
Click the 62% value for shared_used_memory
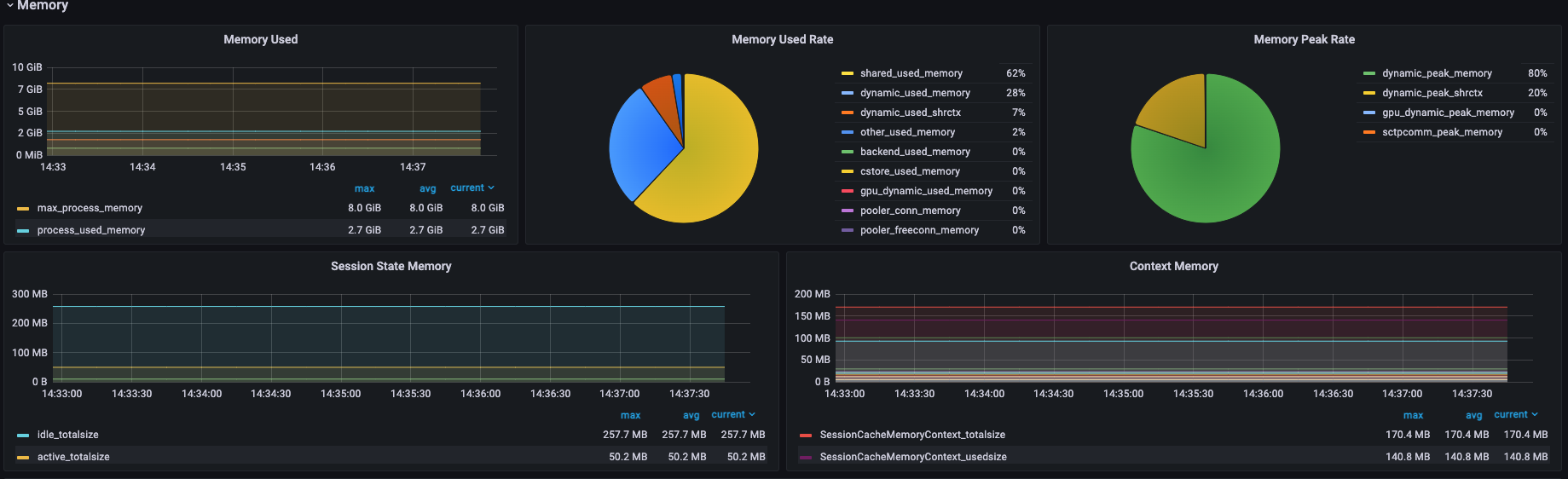point(1015,73)
